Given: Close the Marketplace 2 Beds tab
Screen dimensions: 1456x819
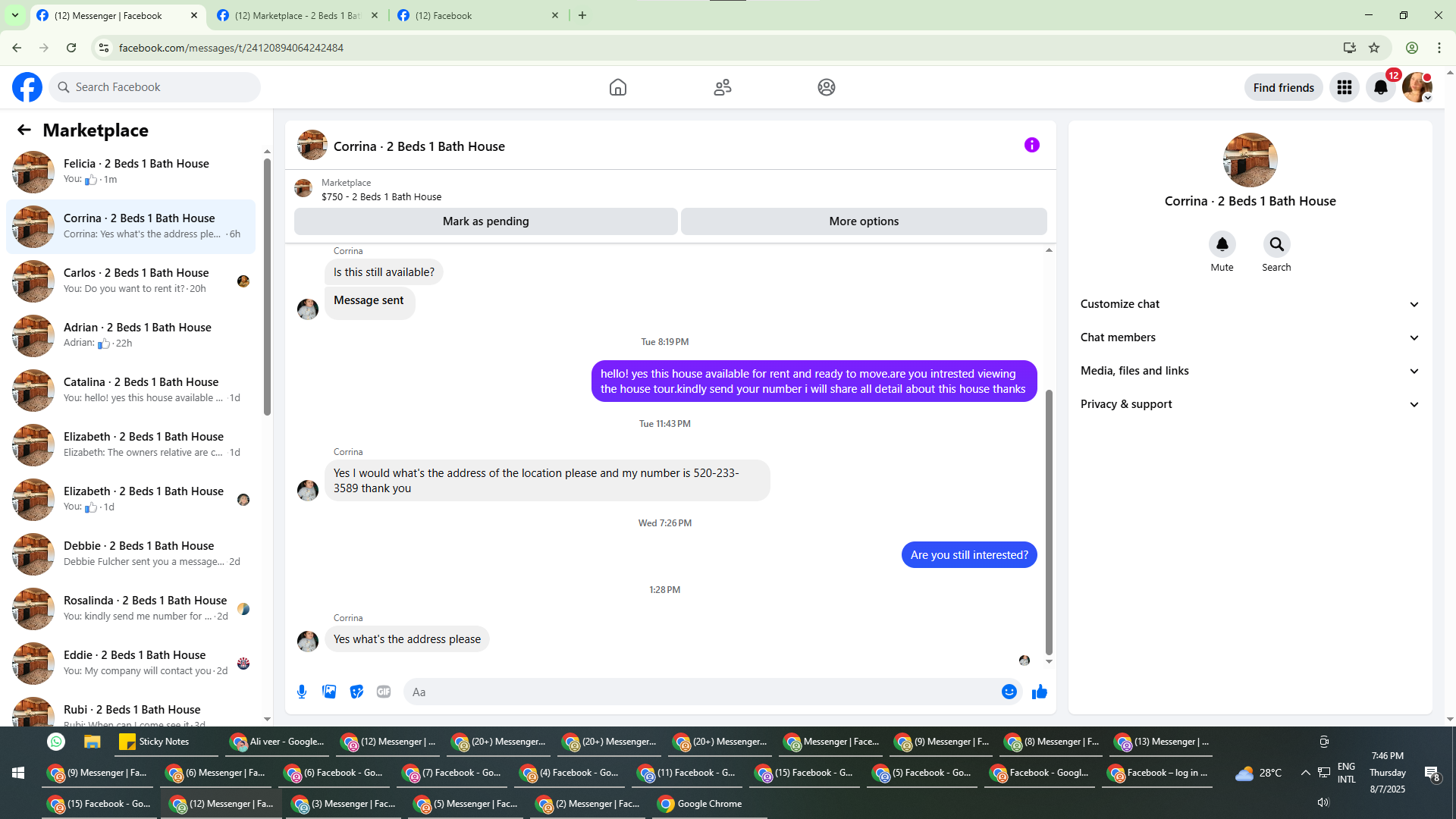Looking at the screenshot, I should click(375, 15).
